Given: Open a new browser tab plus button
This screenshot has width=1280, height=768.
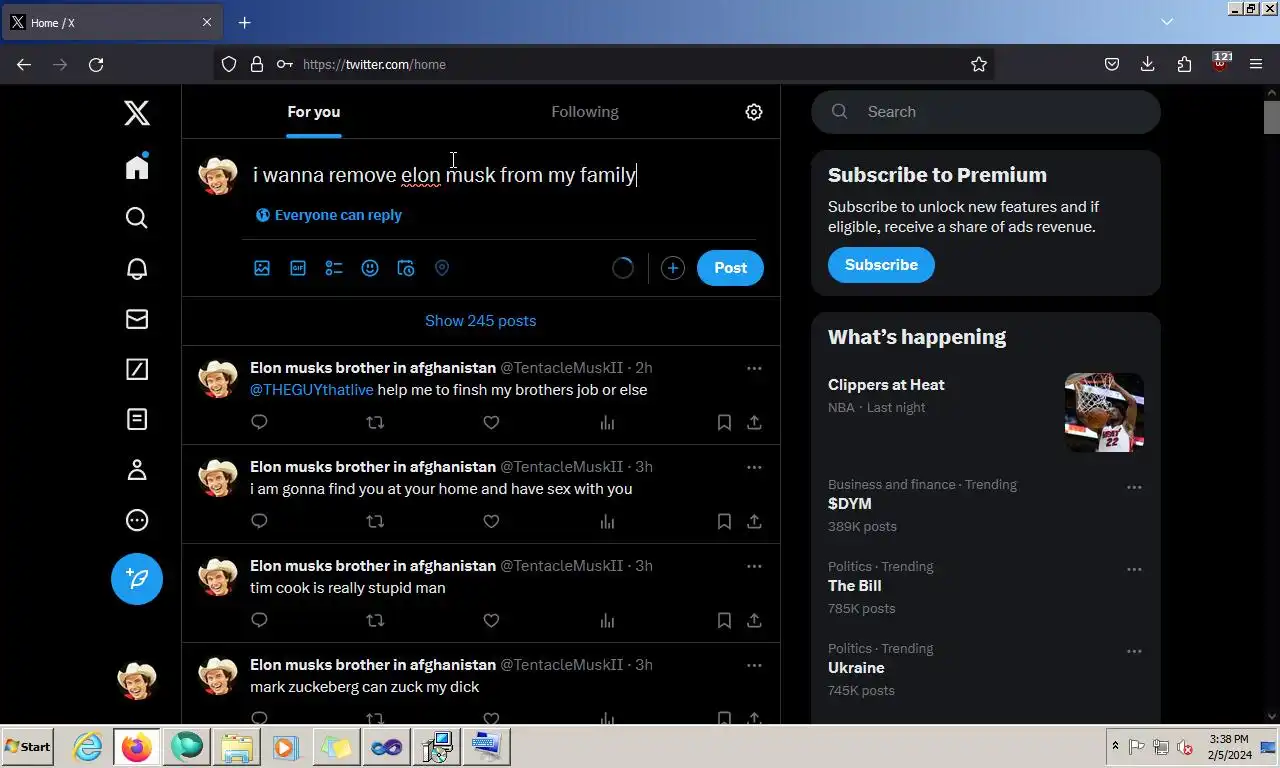Looking at the screenshot, I should (x=244, y=22).
